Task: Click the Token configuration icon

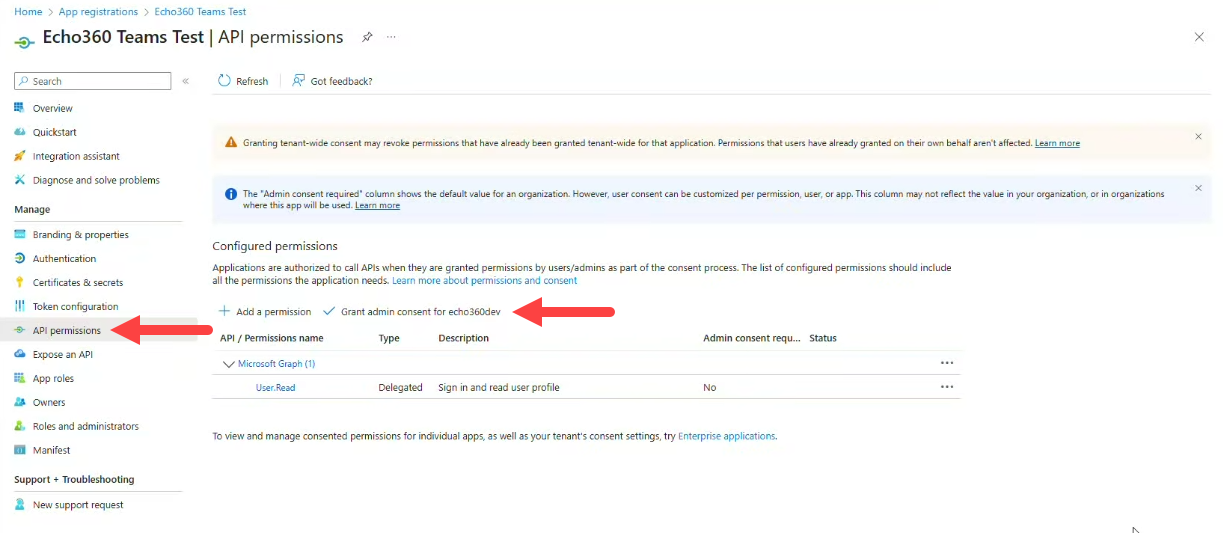Action: (x=20, y=306)
